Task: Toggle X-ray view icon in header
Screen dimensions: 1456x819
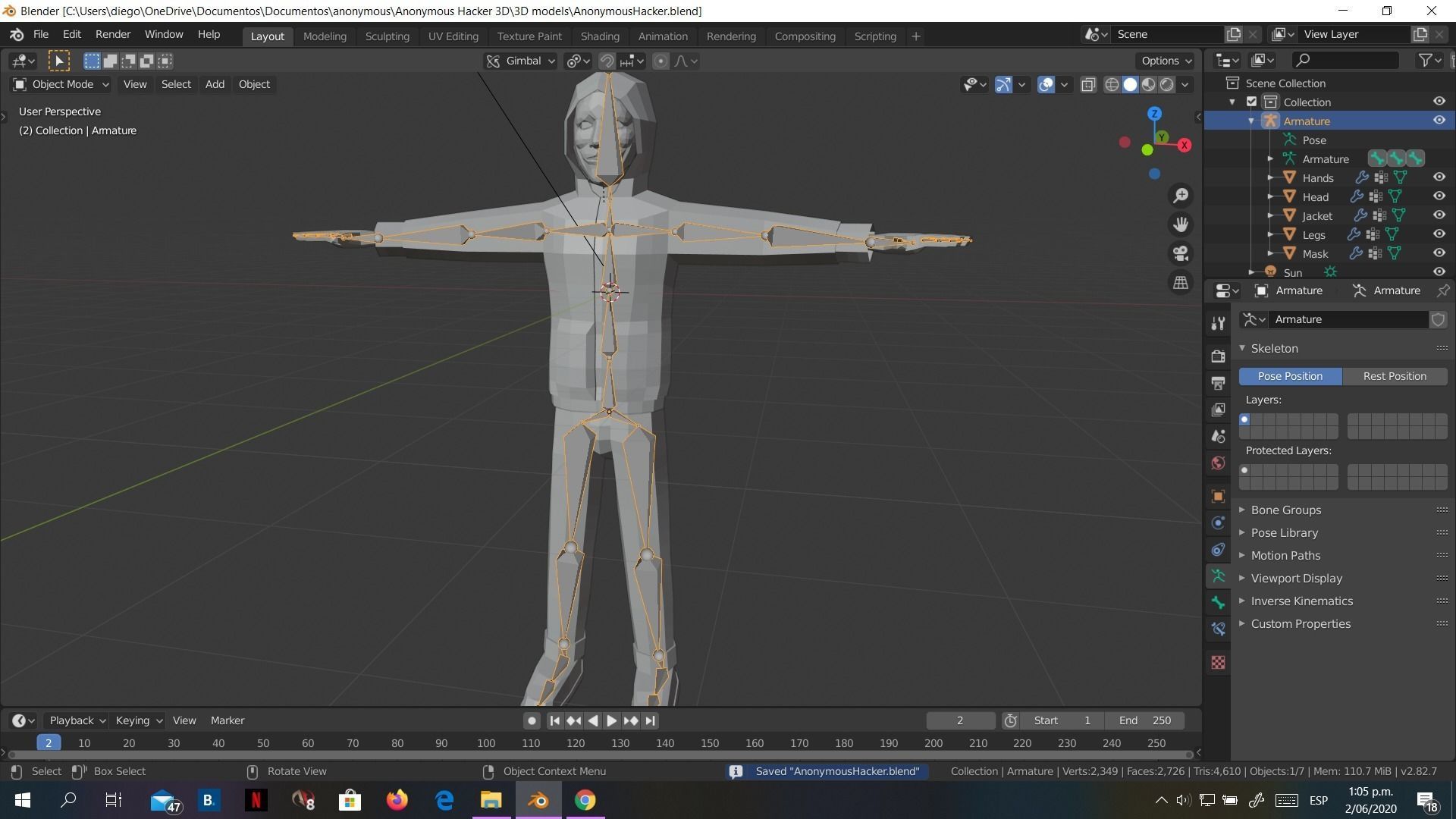Action: pyautogui.click(x=1088, y=84)
